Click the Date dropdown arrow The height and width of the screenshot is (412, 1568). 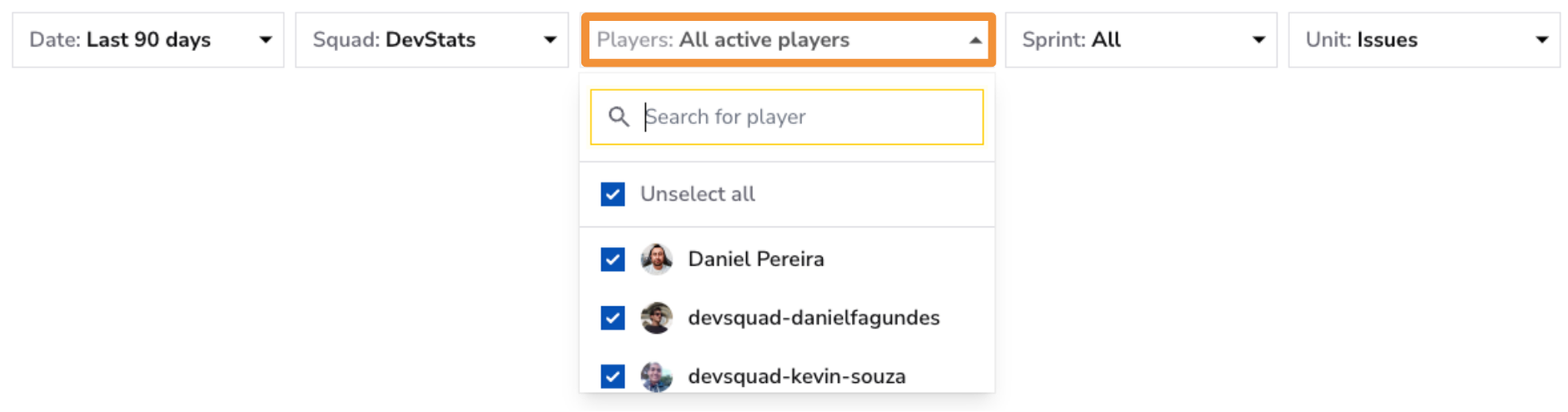coord(265,40)
